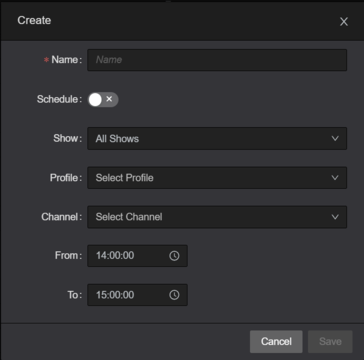
Task: Close the Create dialog with the X
Action: tap(344, 22)
